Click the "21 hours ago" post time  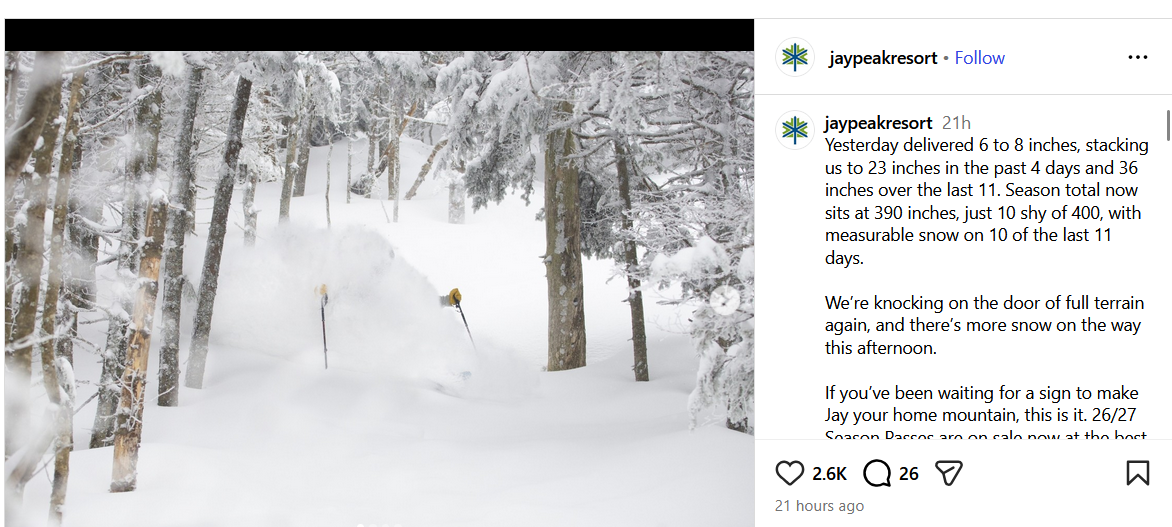click(819, 506)
